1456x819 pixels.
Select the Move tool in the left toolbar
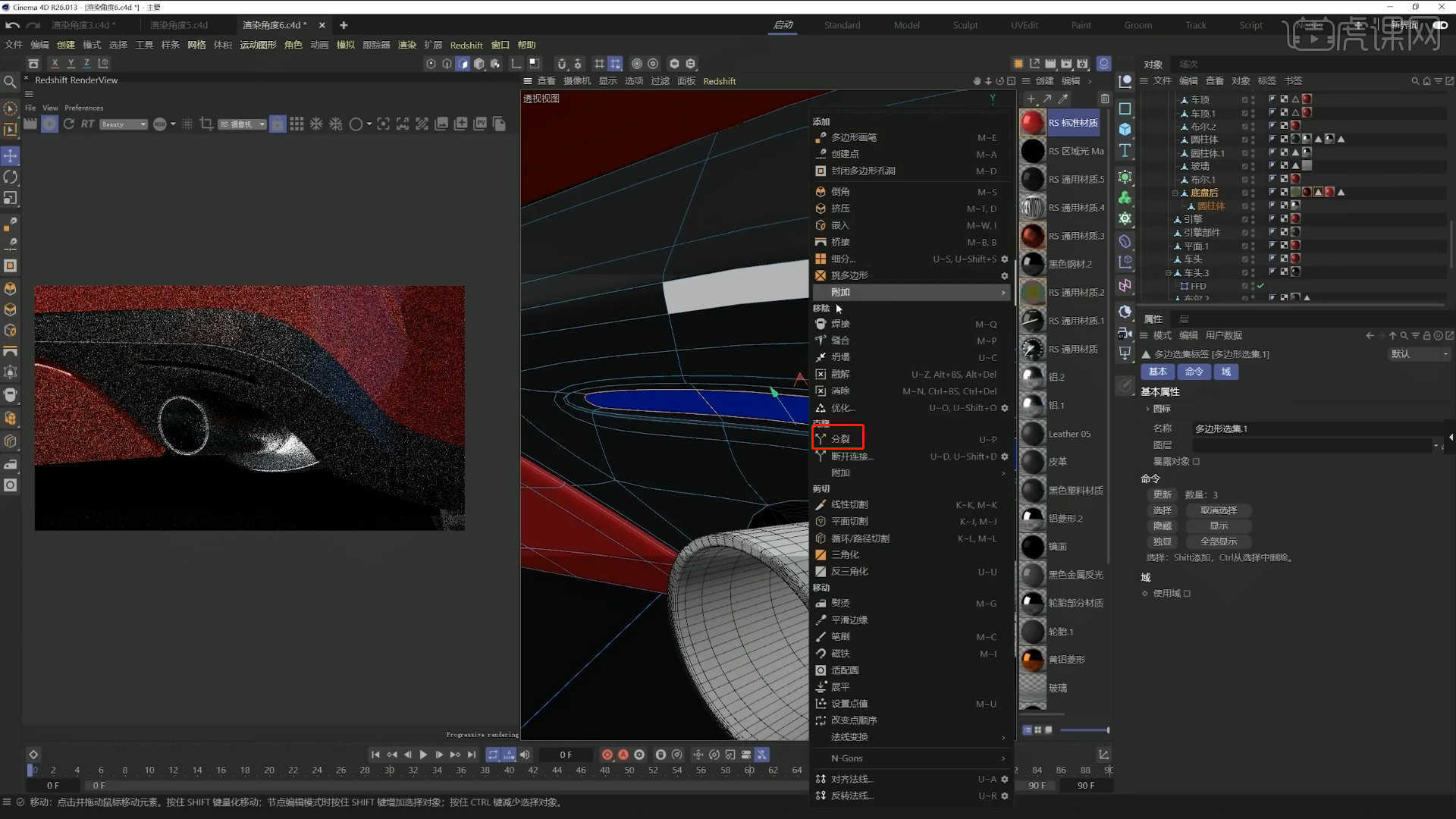(11, 155)
